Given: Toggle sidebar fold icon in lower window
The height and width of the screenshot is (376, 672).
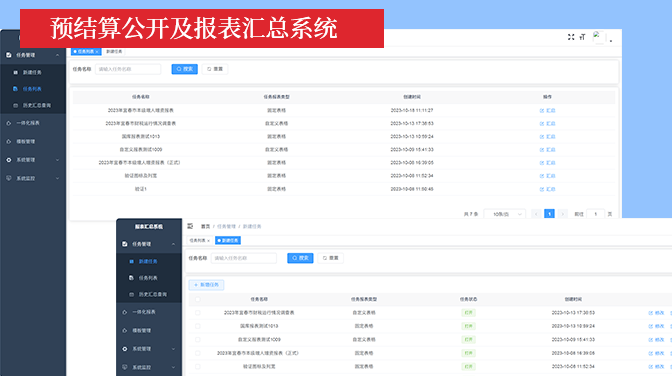Looking at the screenshot, I should pos(190,226).
